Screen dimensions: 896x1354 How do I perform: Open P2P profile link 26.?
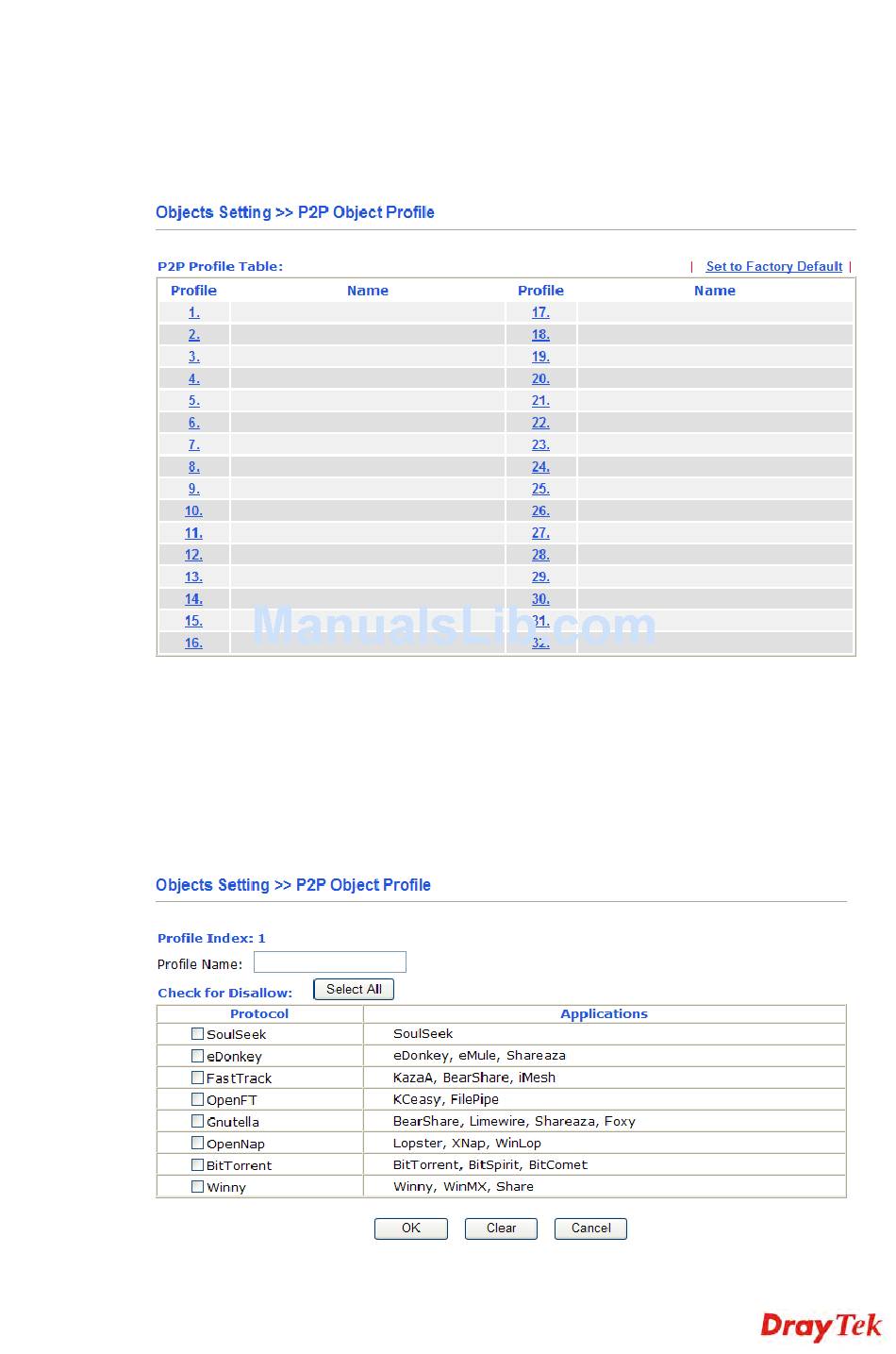(540, 510)
